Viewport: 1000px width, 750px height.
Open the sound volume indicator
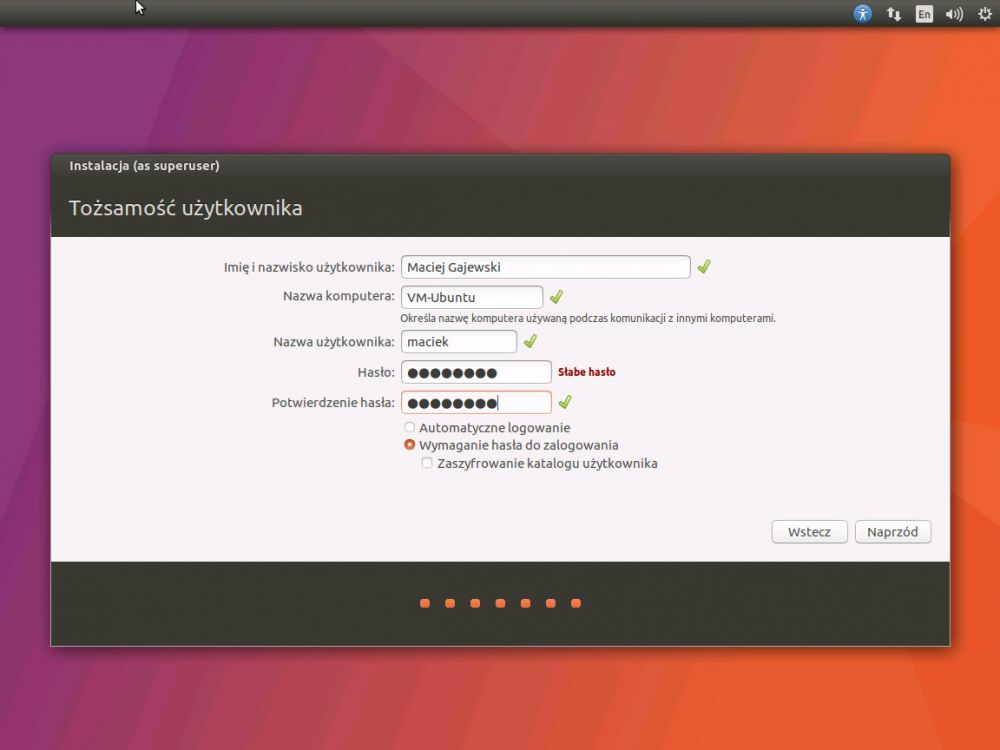click(x=954, y=14)
